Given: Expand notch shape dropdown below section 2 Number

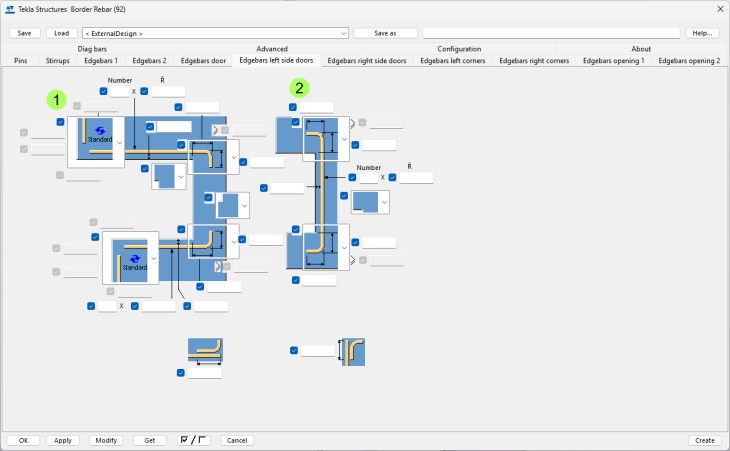Looking at the screenshot, I should (x=384, y=202).
